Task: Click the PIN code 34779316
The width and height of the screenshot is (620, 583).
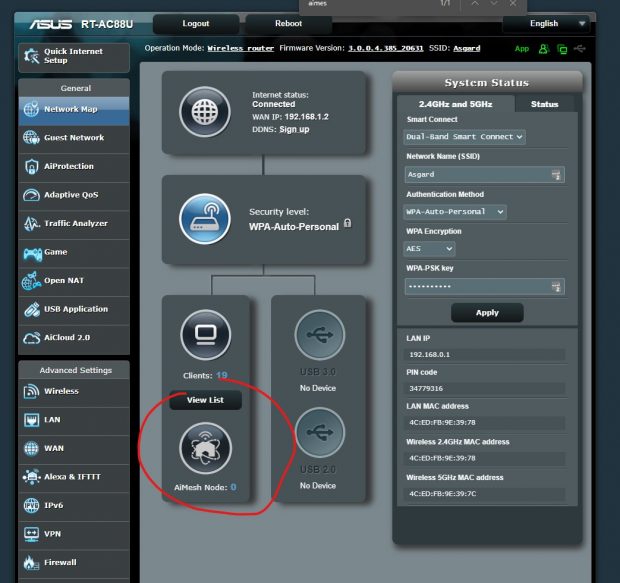Action: coord(426,388)
